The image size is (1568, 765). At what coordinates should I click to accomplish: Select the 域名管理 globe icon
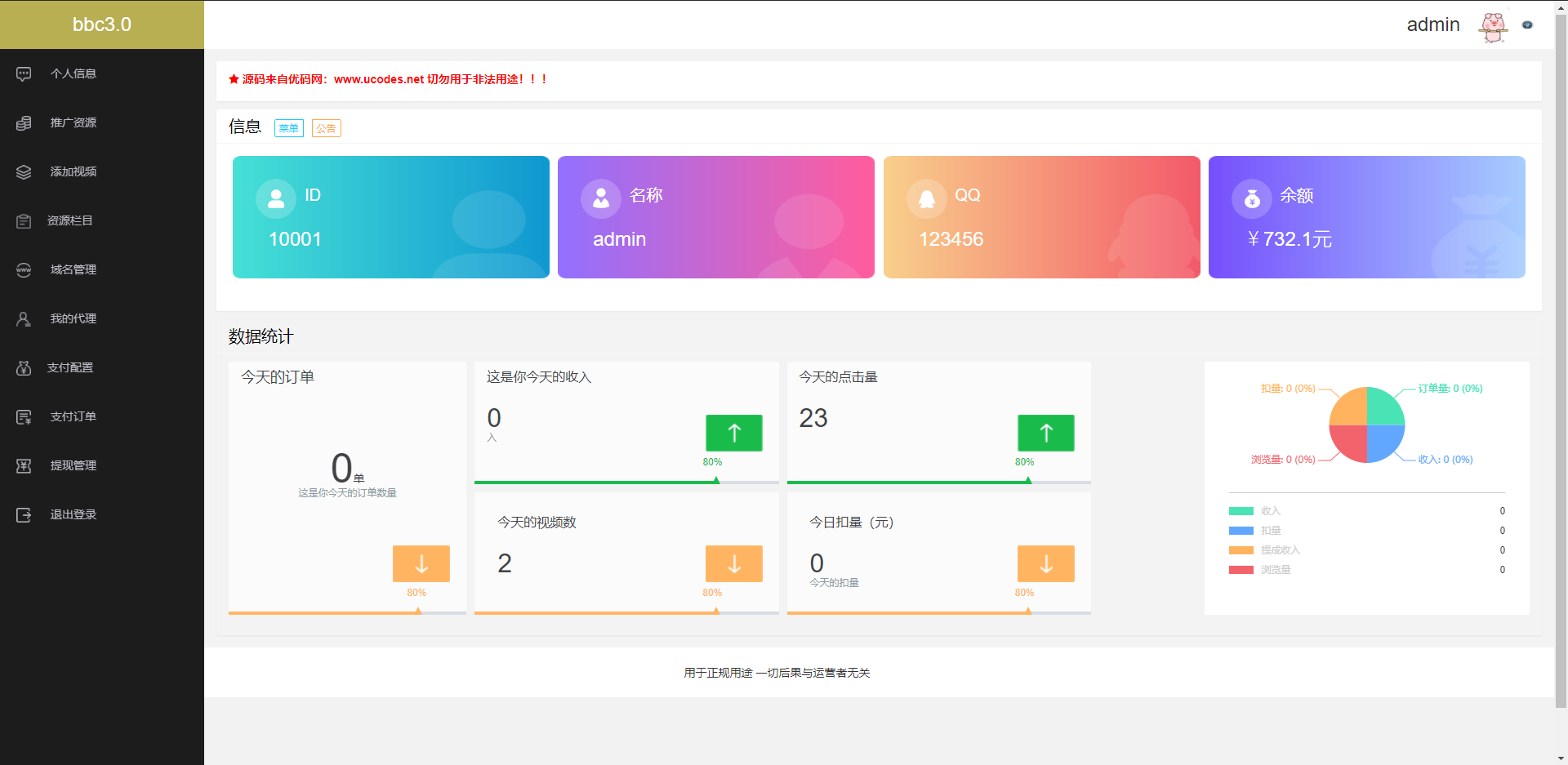point(23,269)
